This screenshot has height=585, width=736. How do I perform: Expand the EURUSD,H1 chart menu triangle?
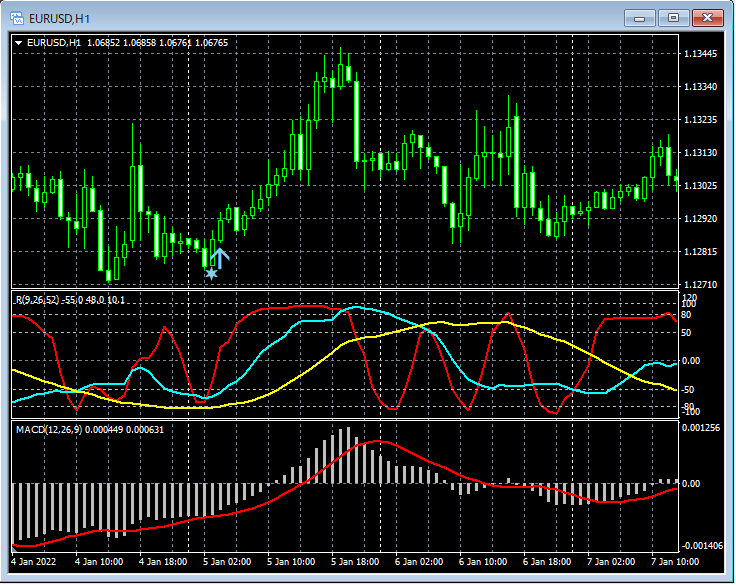tap(18, 43)
